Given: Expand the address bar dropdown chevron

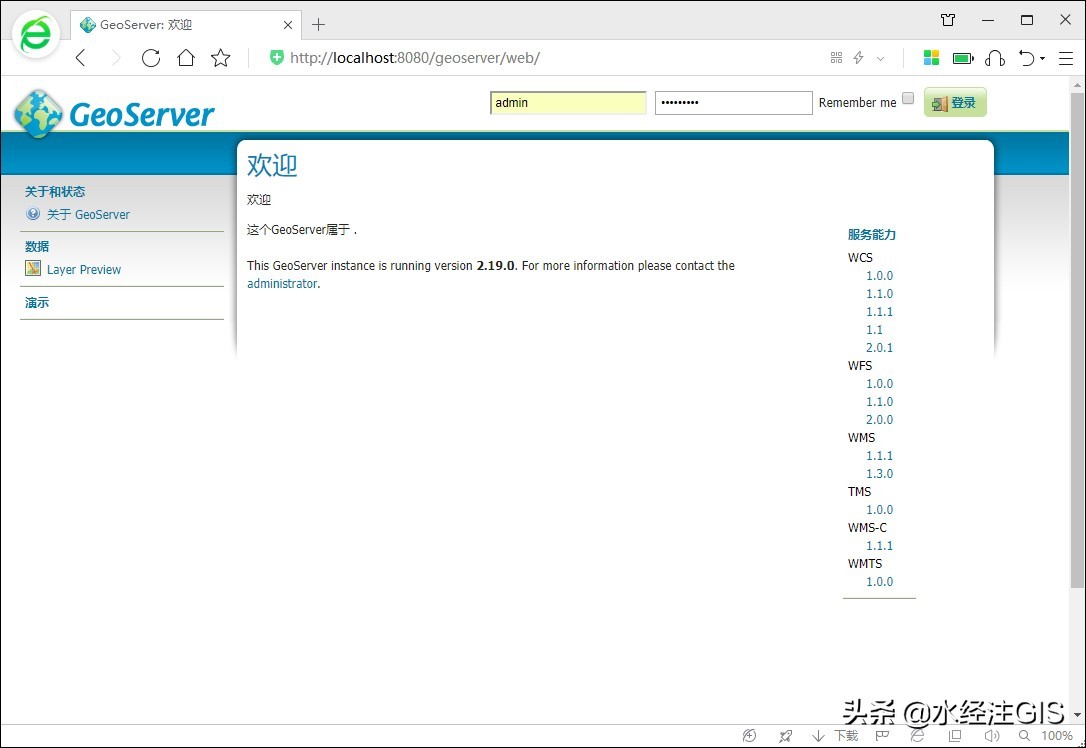Looking at the screenshot, I should 880,59.
